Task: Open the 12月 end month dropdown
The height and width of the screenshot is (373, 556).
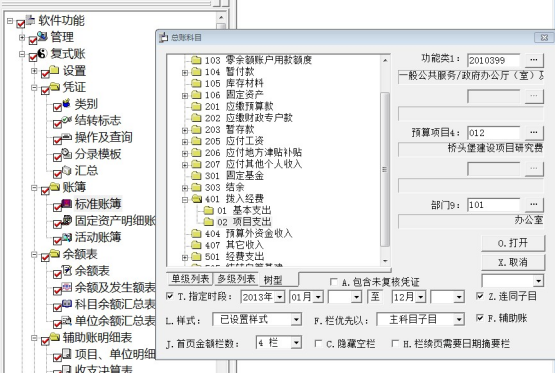Action: tap(421, 296)
